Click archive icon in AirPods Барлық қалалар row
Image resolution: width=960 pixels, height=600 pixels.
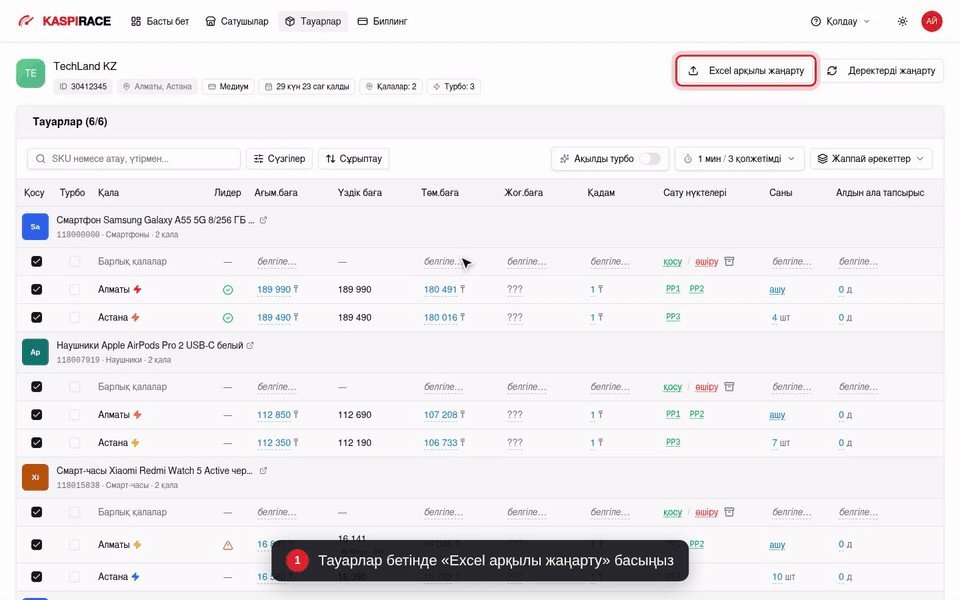[729, 387]
